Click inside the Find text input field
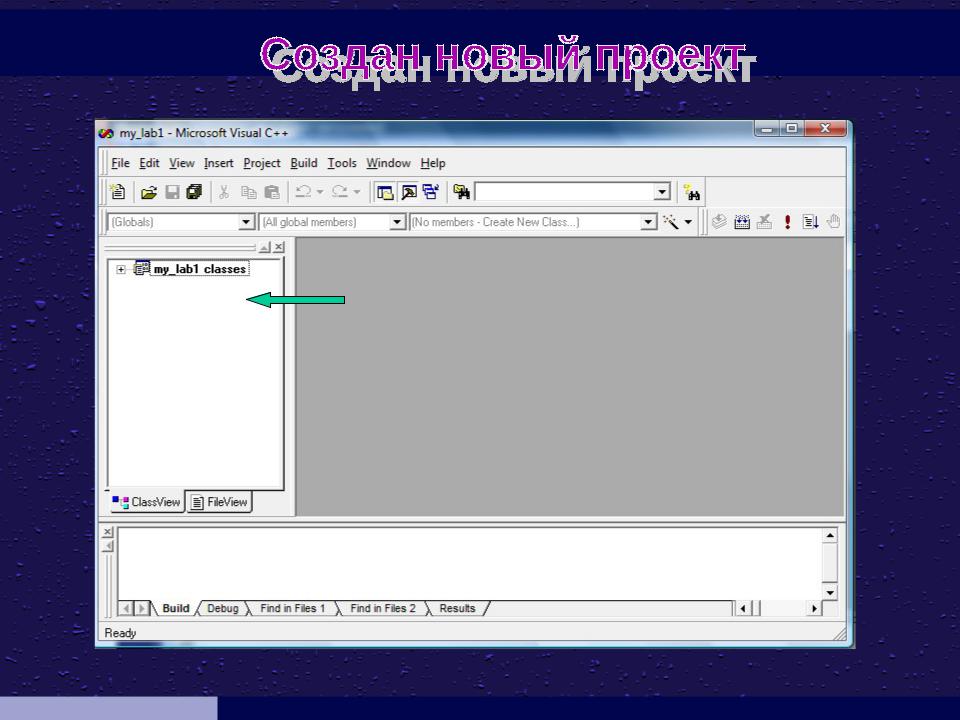Image resolution: width=960 pixels, height=720 pixels. (564, 192)
